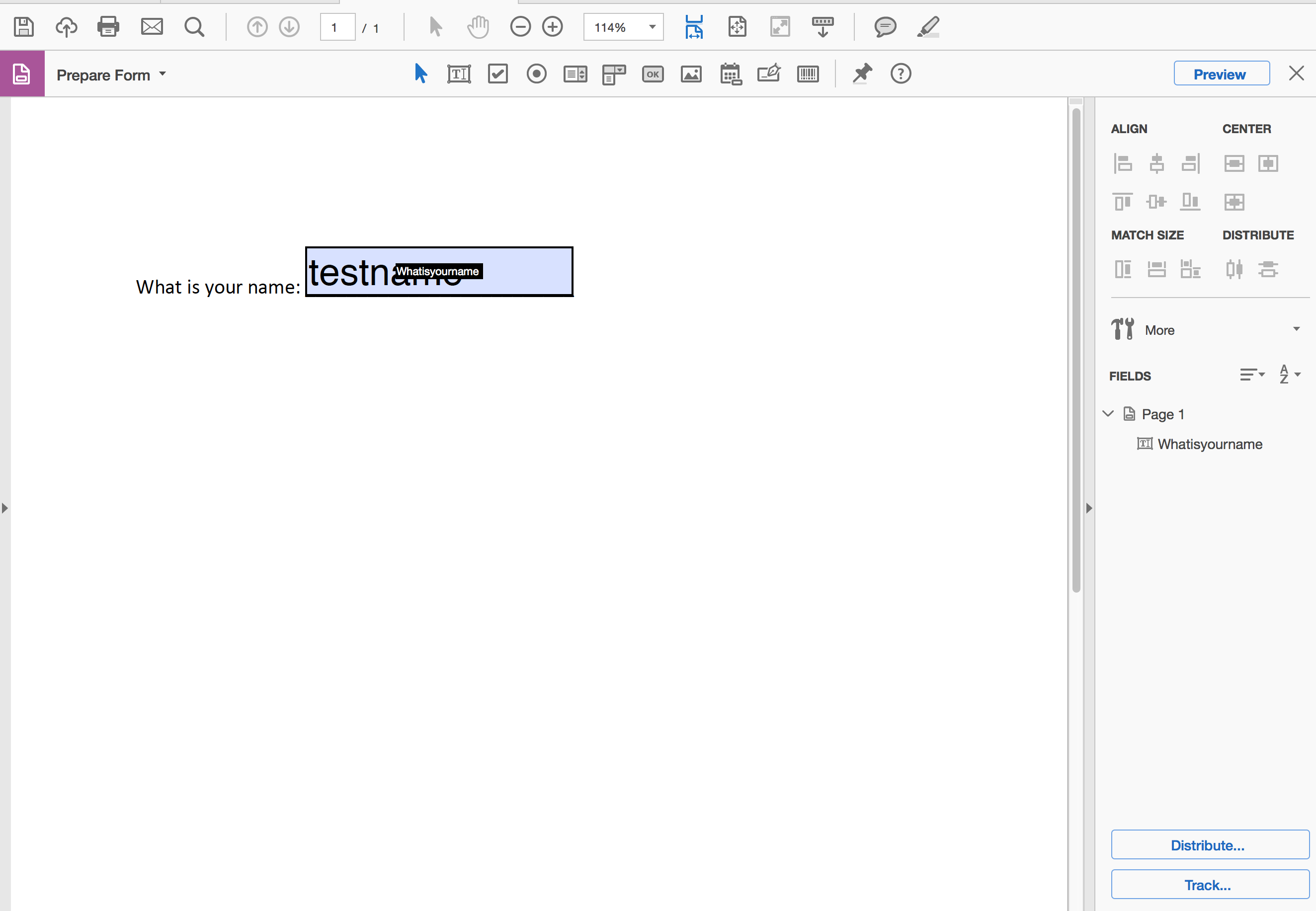Image resolution: width=1316 pixels, height=911 pixels.
Task: Select the Add Digital Signature tool
Action: coord(768,74)
